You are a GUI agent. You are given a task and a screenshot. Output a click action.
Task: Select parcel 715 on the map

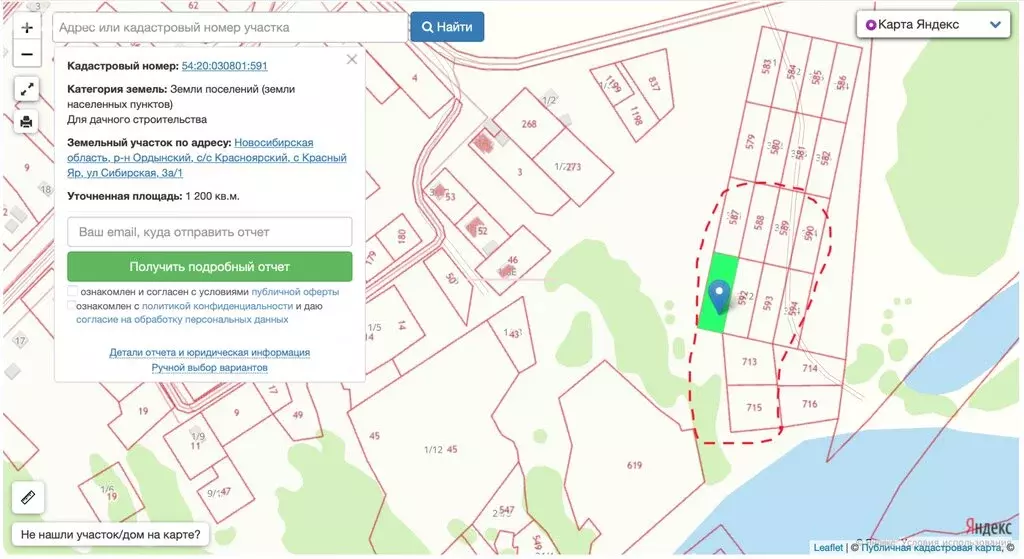click(754, 407)
